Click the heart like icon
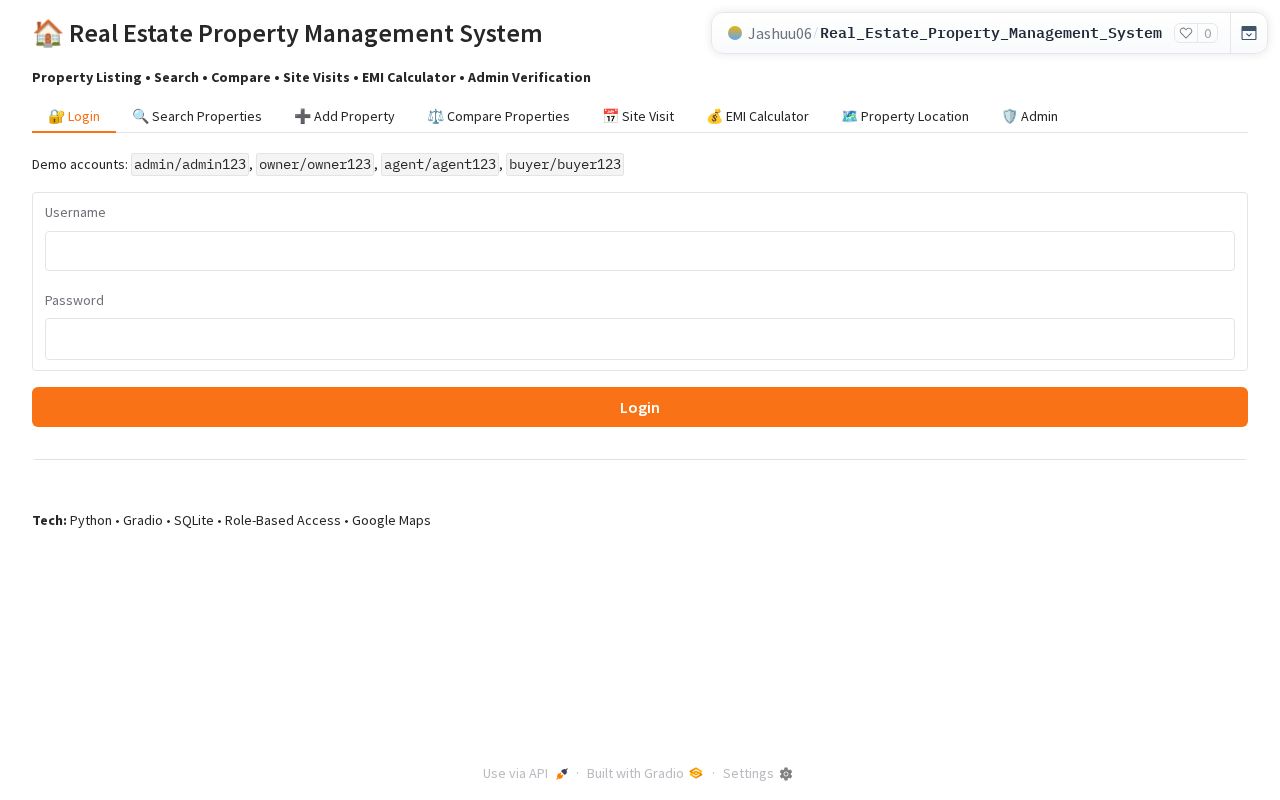 1186,33
